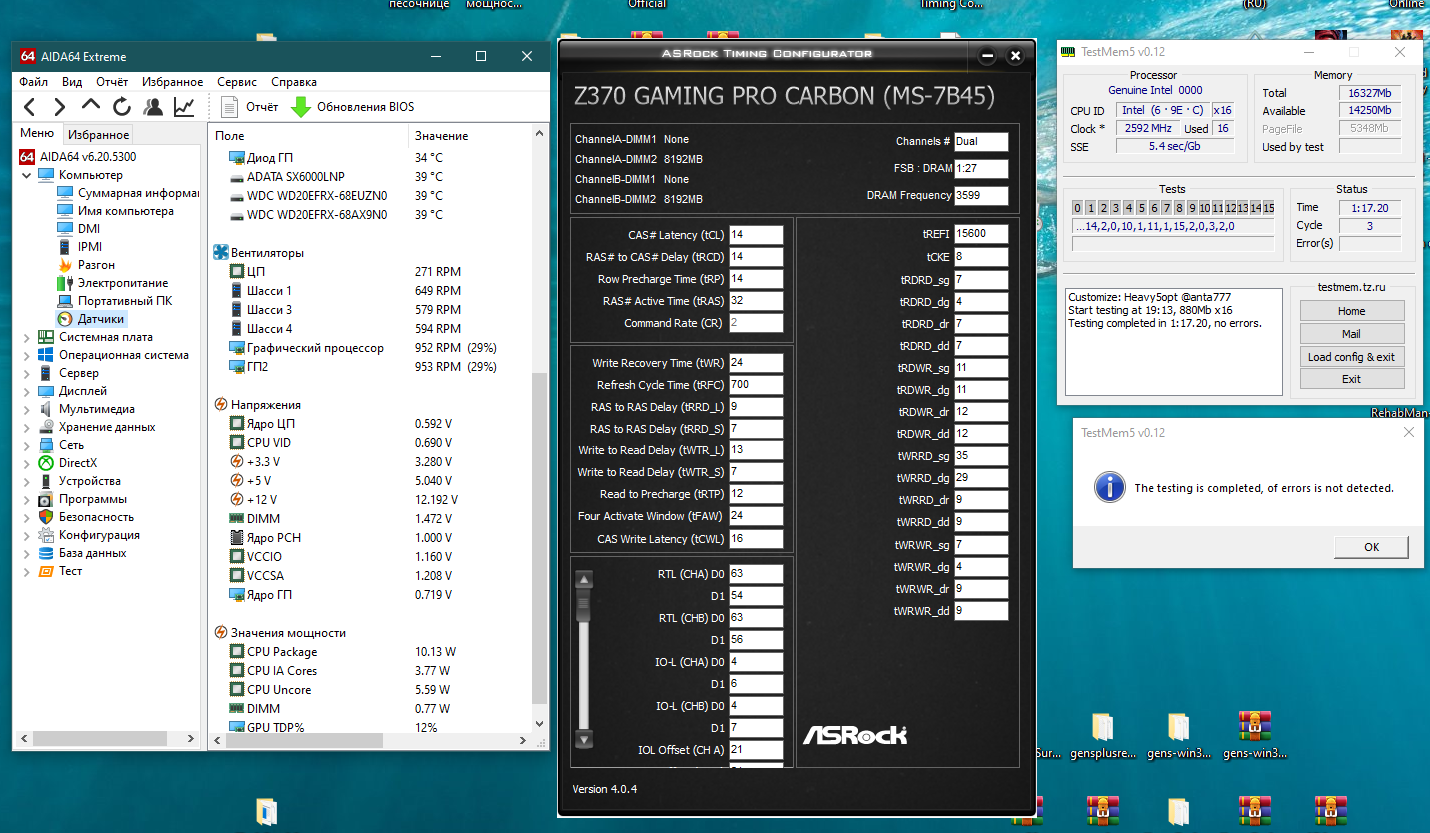The image size is (1430, 833).
Task: Go up one level in AIDA64 toolbar
Action: click(x=91, y=105)
